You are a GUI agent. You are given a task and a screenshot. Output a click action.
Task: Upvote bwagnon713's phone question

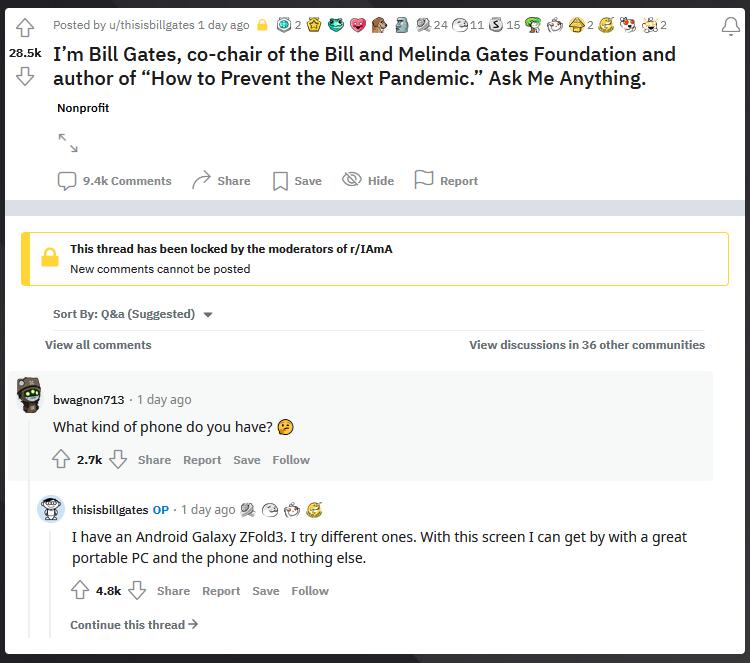pos(62,460)
